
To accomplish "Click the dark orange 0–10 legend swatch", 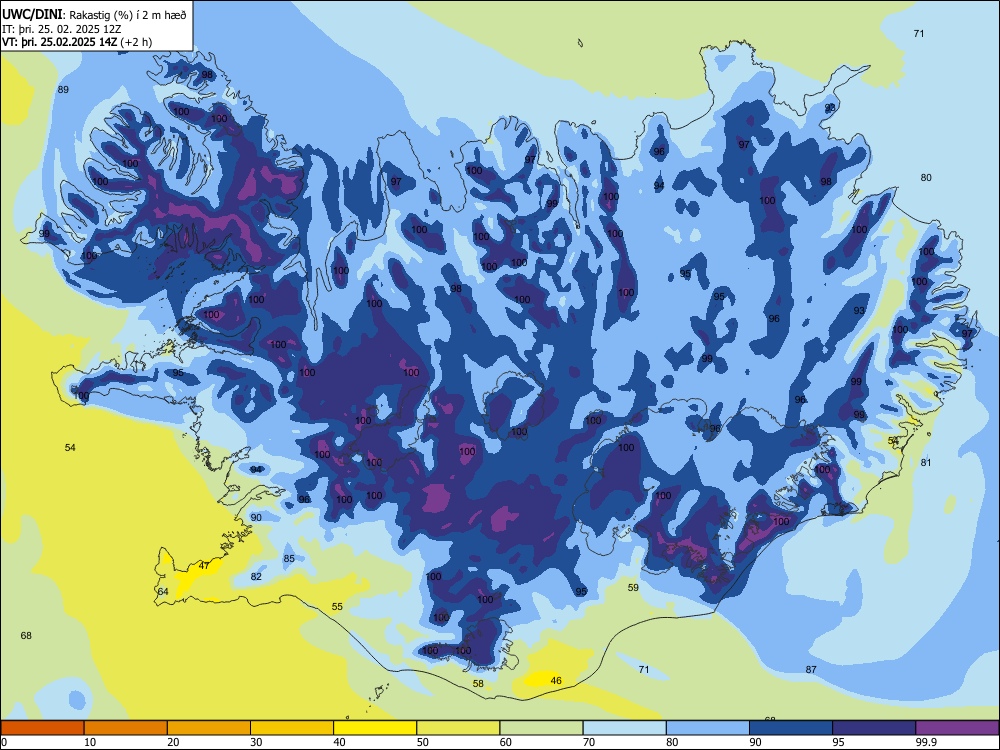I will [x=42, y=728].
